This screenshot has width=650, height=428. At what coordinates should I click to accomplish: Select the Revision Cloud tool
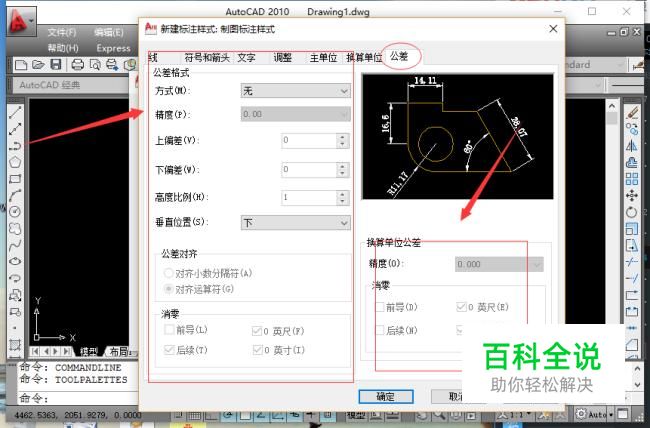coord(15,229)
